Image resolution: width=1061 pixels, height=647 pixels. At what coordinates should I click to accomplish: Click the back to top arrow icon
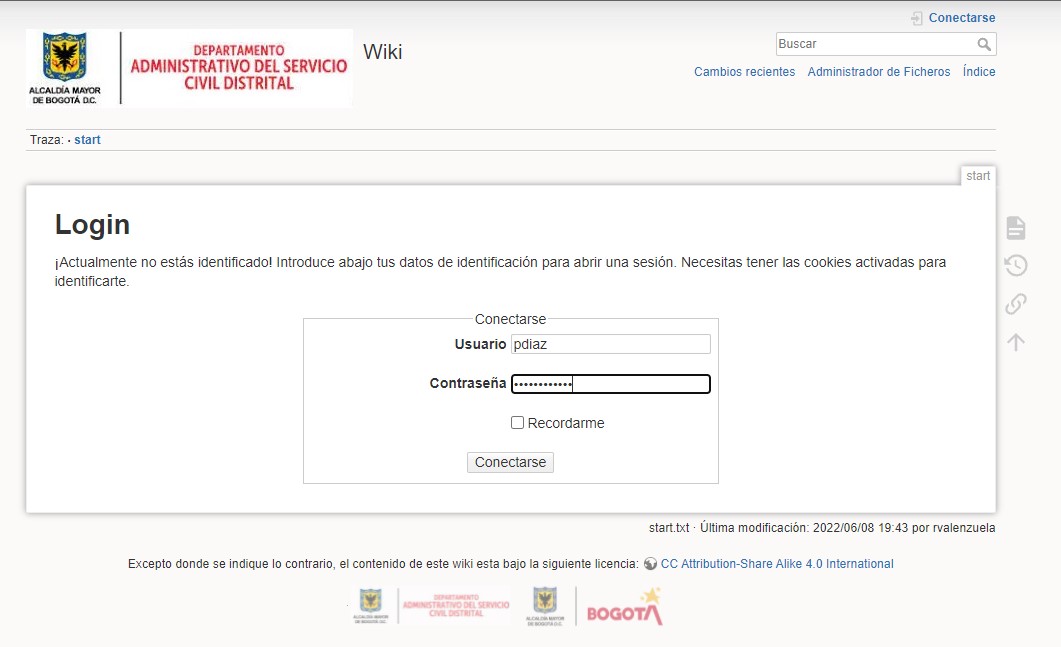(x=1016, y=342)
